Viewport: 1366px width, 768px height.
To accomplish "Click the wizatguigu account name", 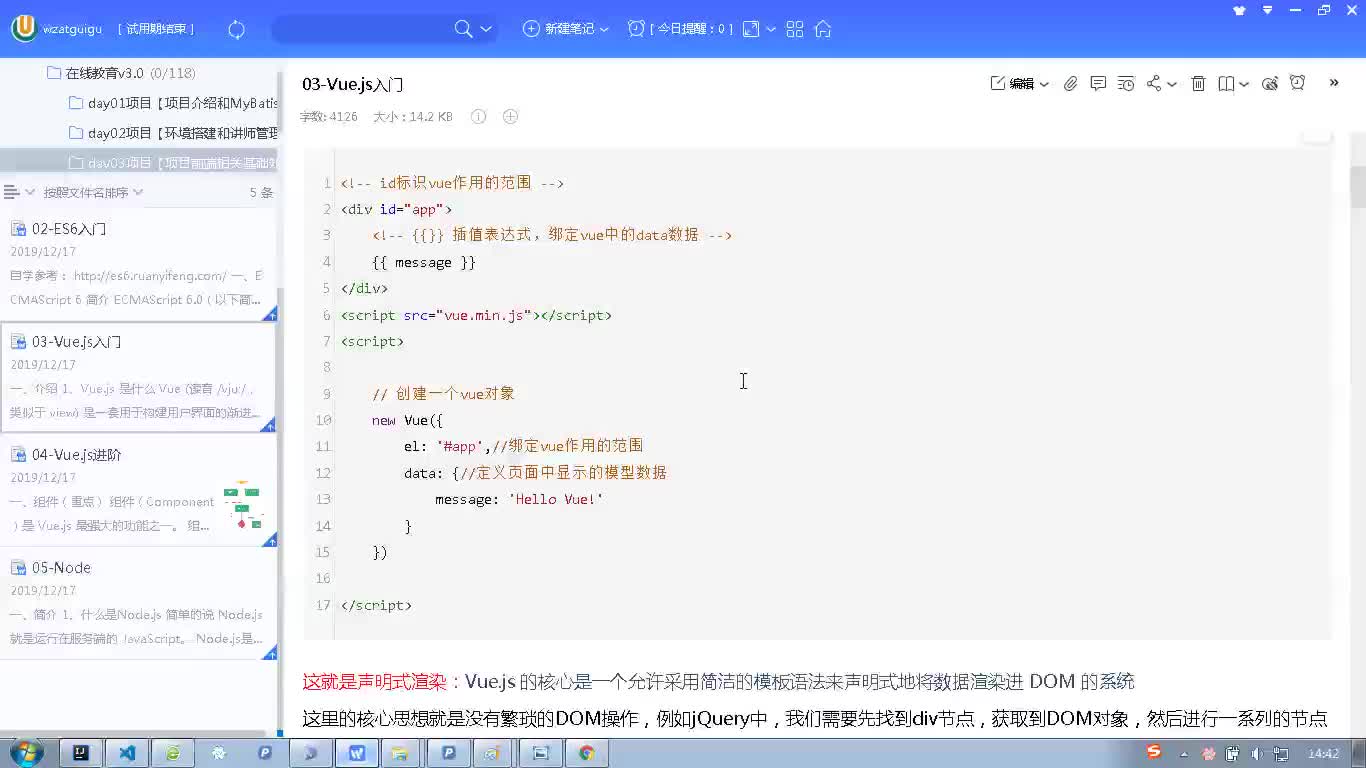I will [x=72, y=29].
